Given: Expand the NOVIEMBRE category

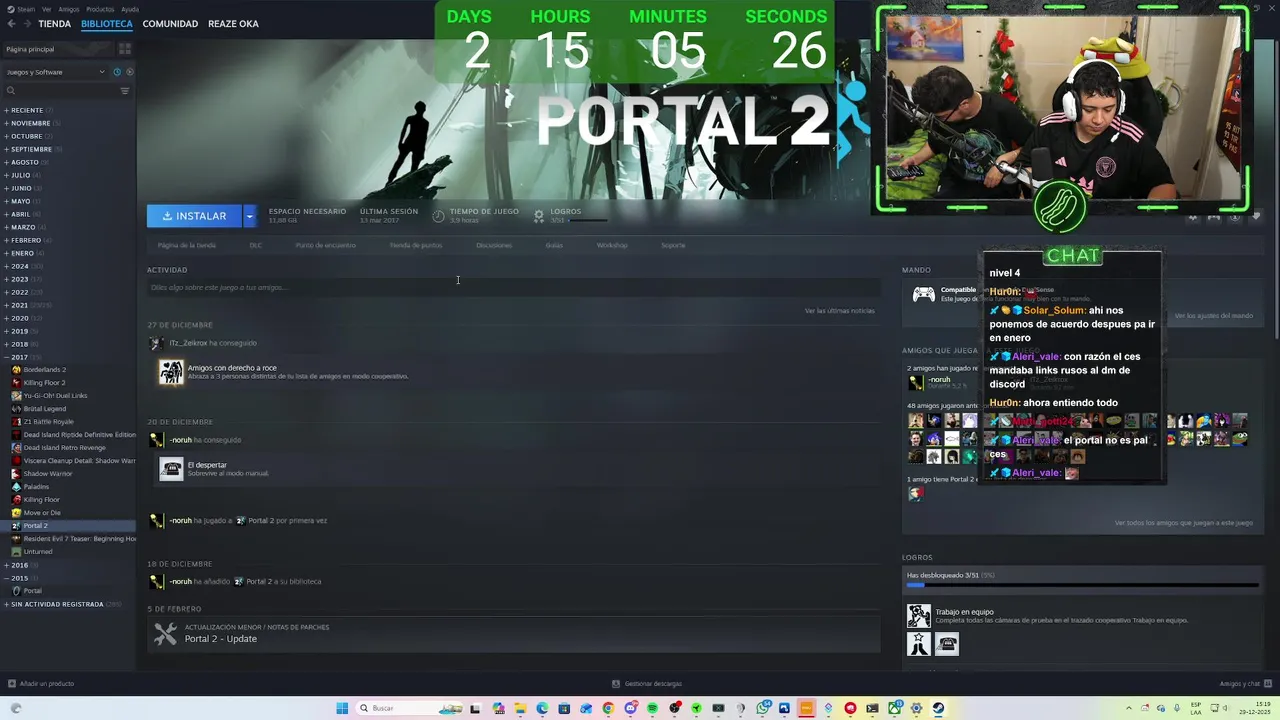Looking at the screenshot, I should [x=32, y=123].
